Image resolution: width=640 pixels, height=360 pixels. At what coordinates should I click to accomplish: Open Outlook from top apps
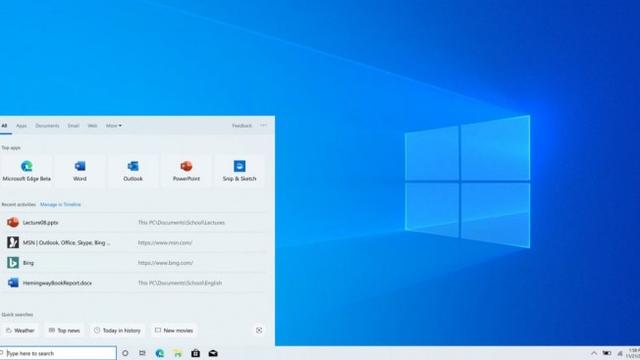(x=133, y=171)
